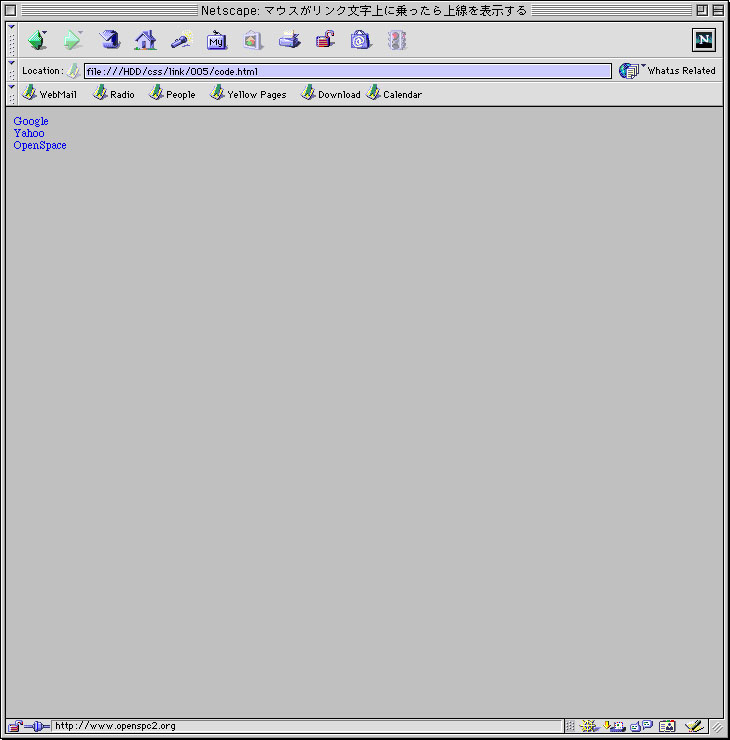This screenshot has width=730, height=740.
Task: Follow the Google link
Action: 31,121
